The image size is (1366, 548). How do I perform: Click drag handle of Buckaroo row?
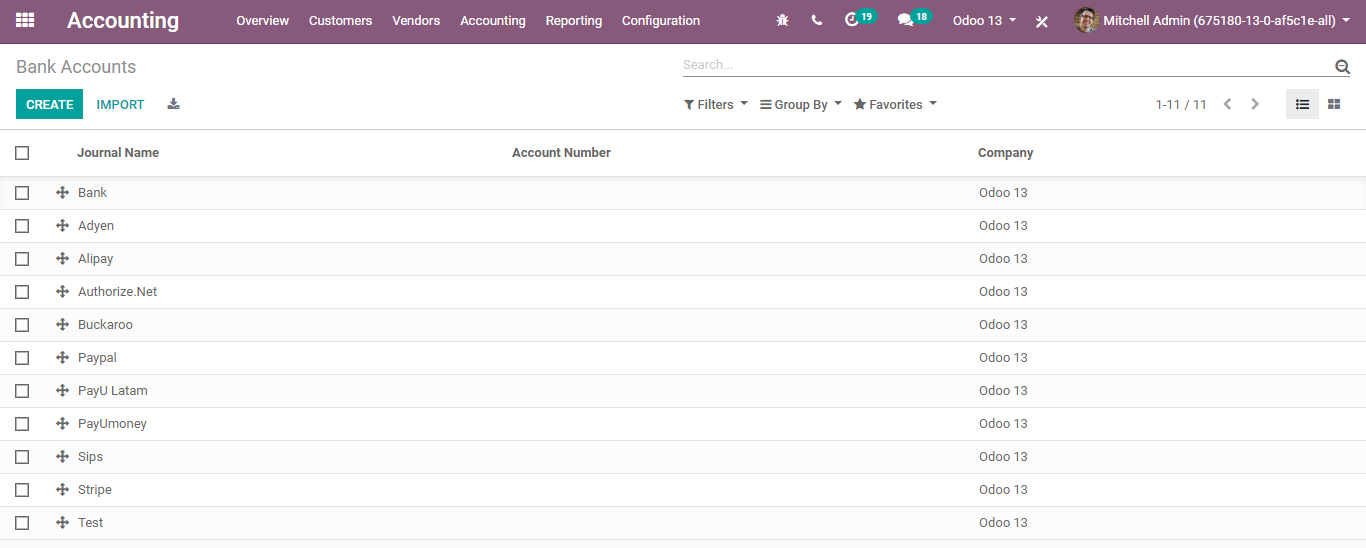62,324
